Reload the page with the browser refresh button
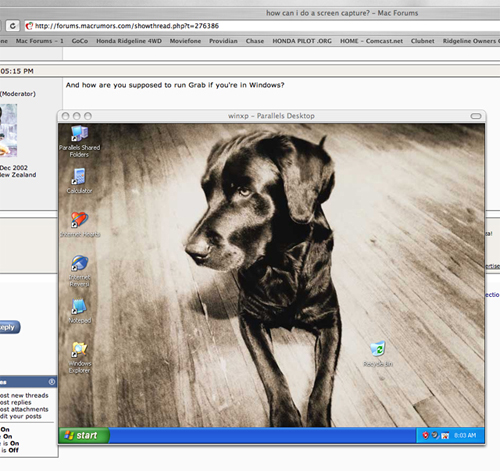Image resolution: width=500 pixels, height=471 pixels. (x=13, y=26)
